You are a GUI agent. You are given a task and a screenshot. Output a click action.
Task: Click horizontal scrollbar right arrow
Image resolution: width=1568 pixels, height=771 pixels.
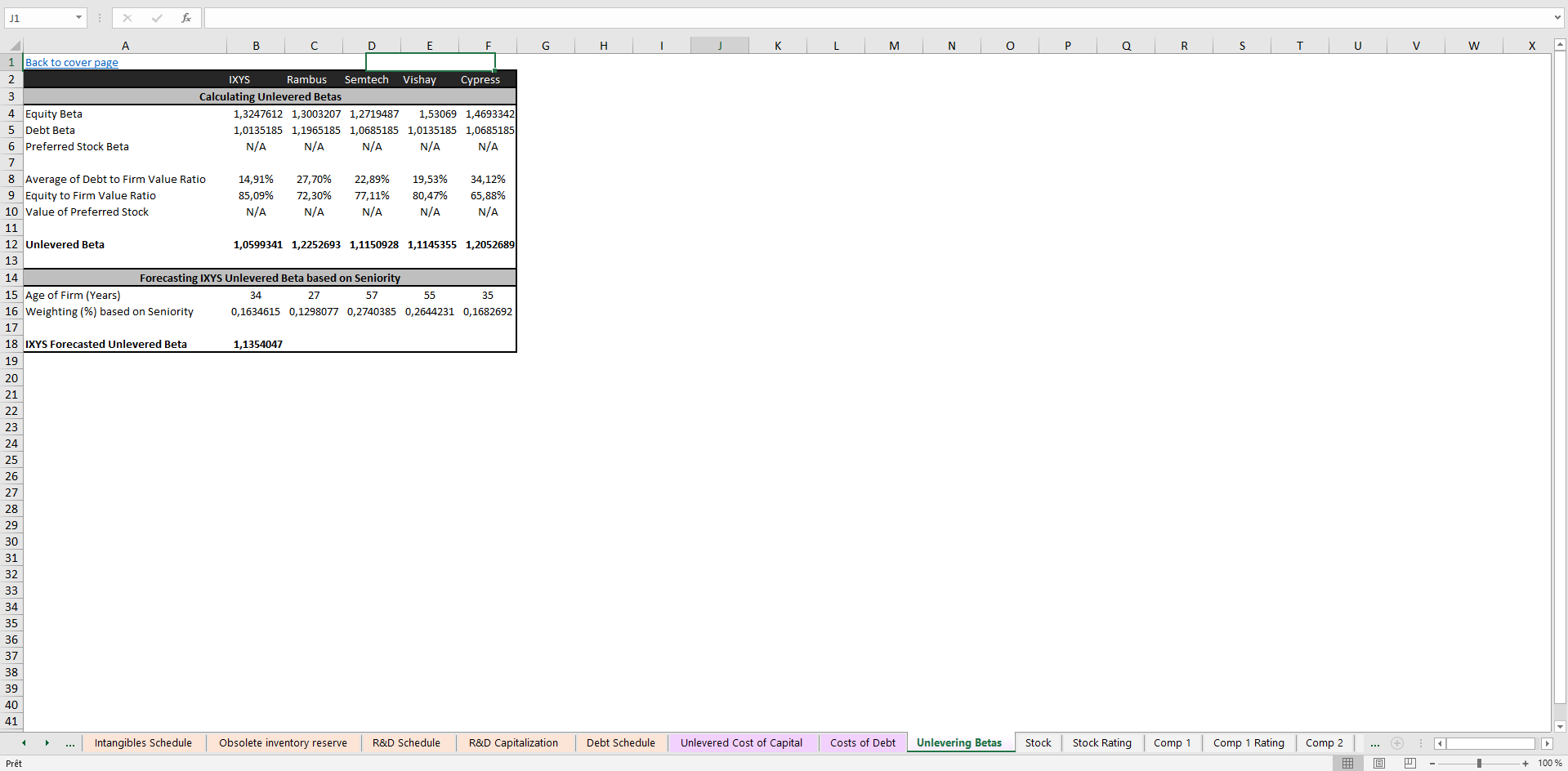tap(1547, 743)
